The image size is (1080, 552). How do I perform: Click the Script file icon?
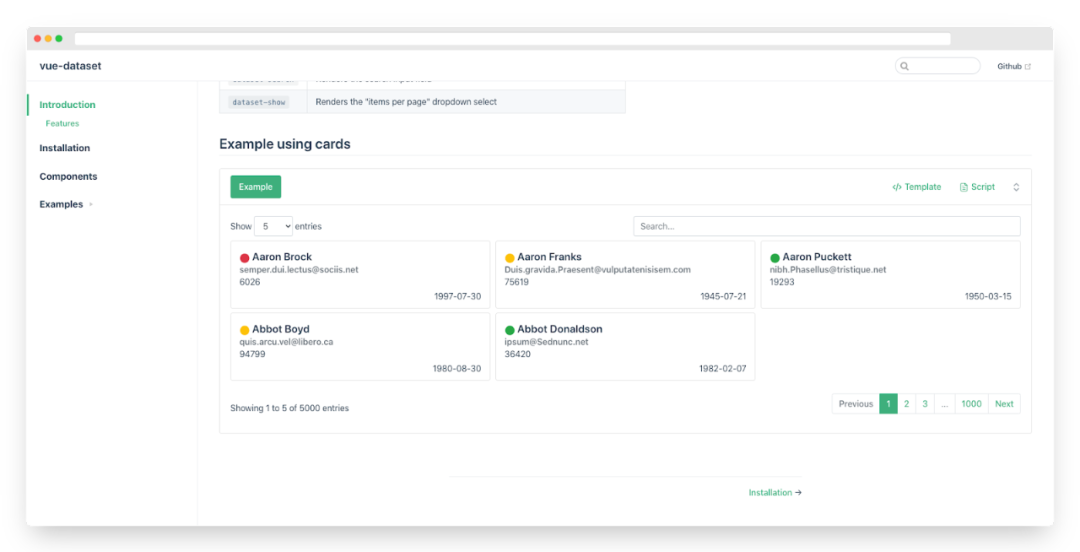(964, 187)
